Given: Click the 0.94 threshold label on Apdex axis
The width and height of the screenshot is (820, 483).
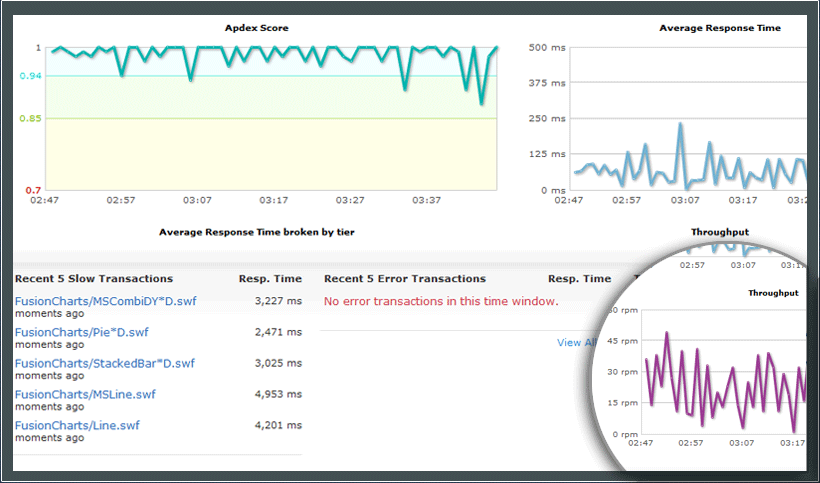Looking at the screenshot, I should tap(30, 76).
